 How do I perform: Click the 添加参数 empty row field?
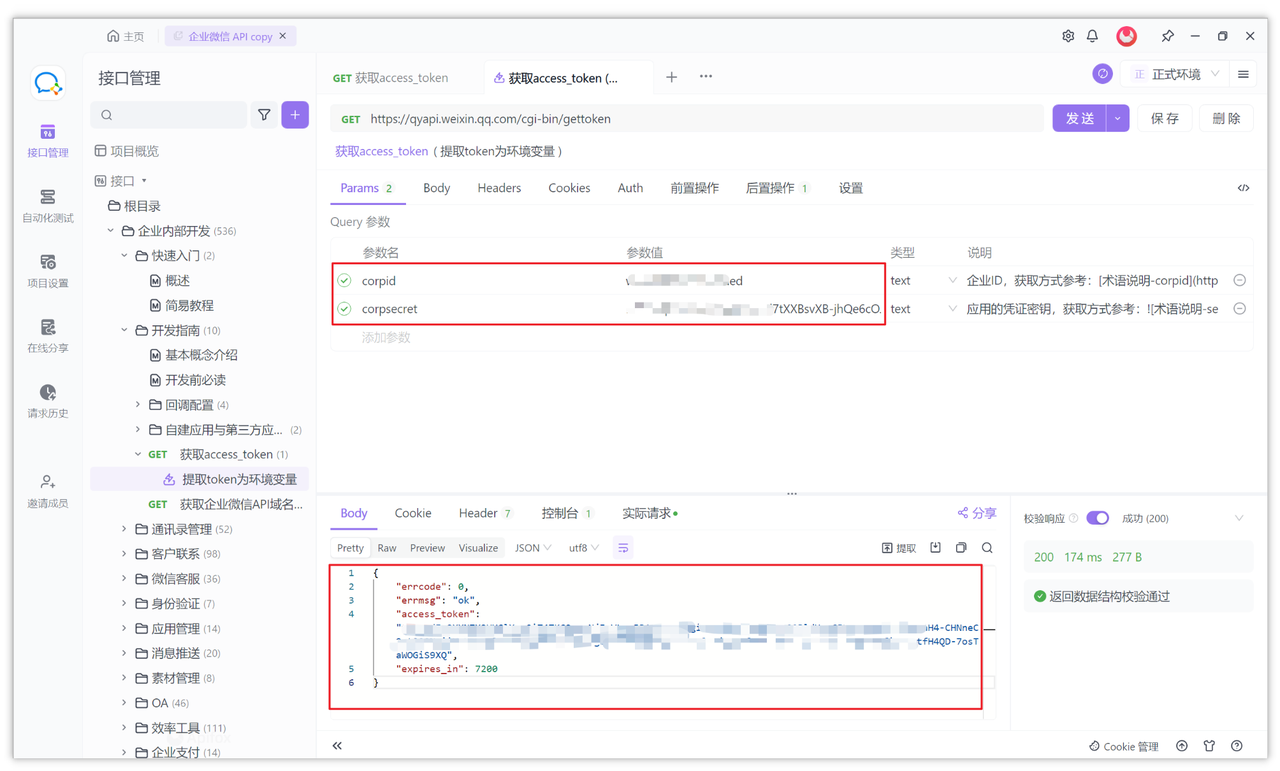(386, 338)
